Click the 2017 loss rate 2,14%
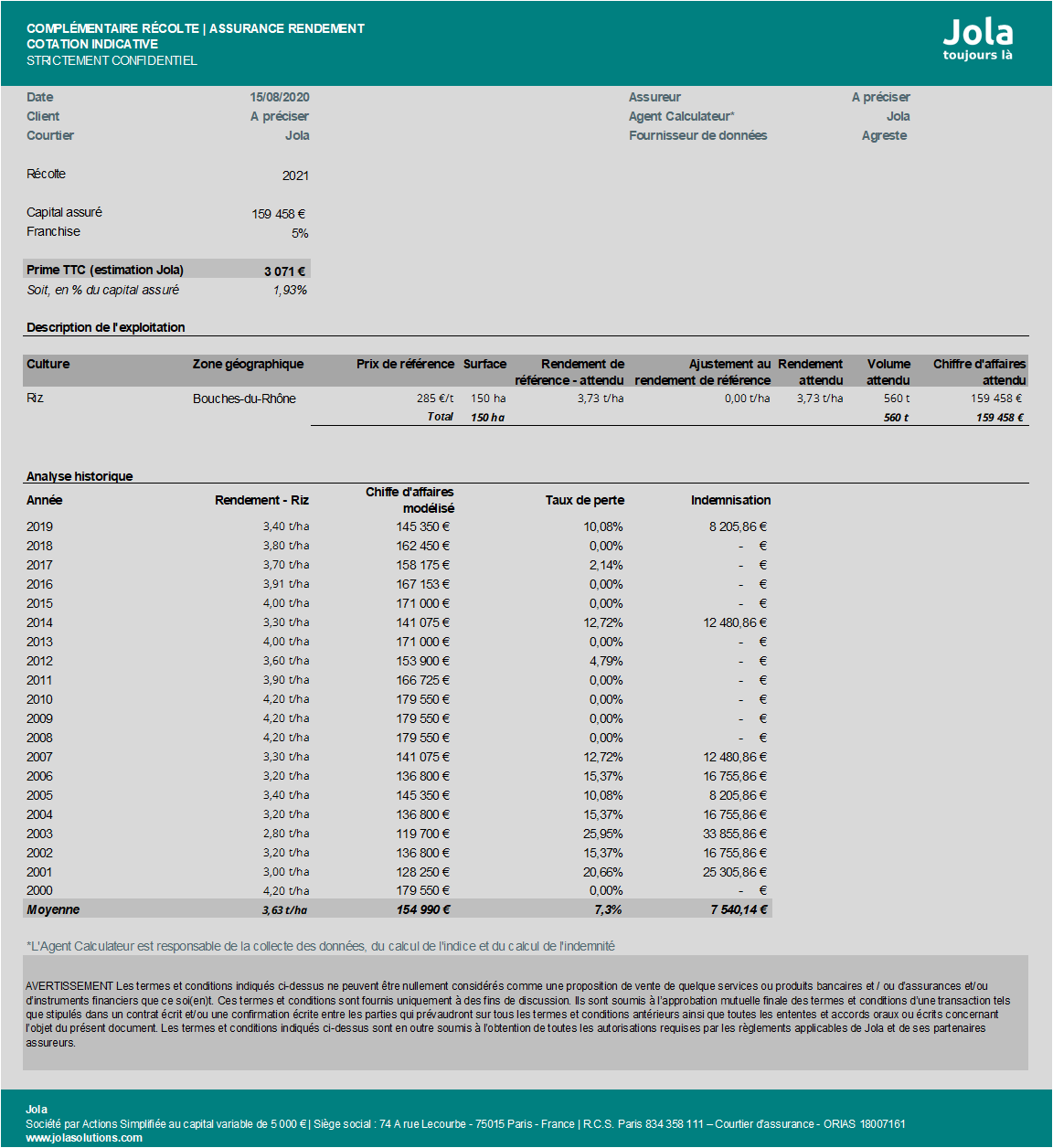Viewport: 1053px width, 1148px height. pyautogui.click(x=606, y=565)
